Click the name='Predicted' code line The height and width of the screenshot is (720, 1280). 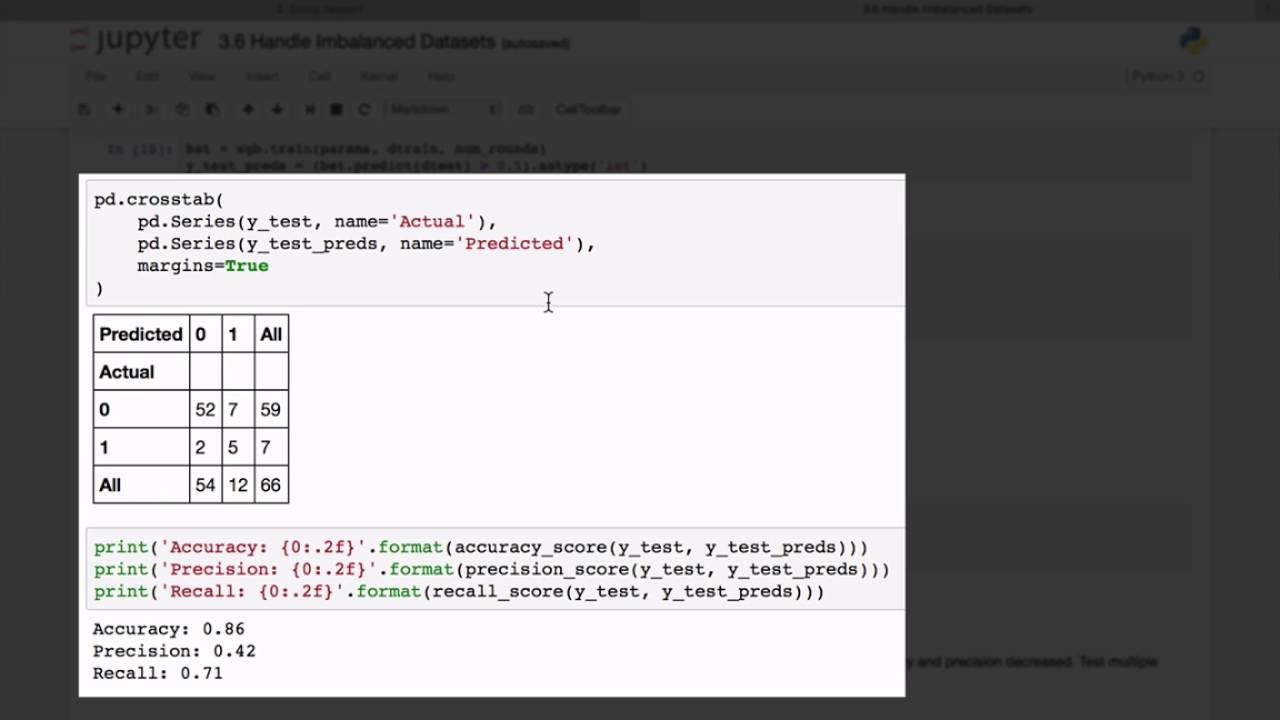point(366,243)
